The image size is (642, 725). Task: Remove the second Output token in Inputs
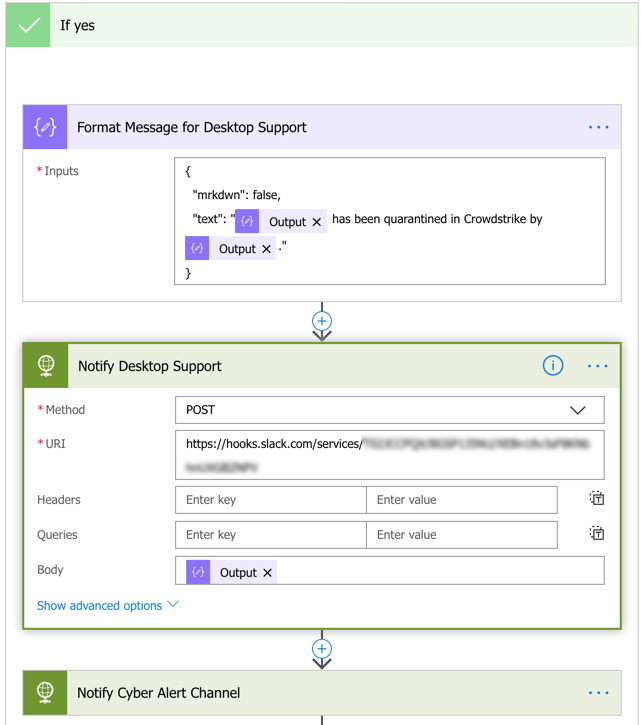tap(267, 249)
